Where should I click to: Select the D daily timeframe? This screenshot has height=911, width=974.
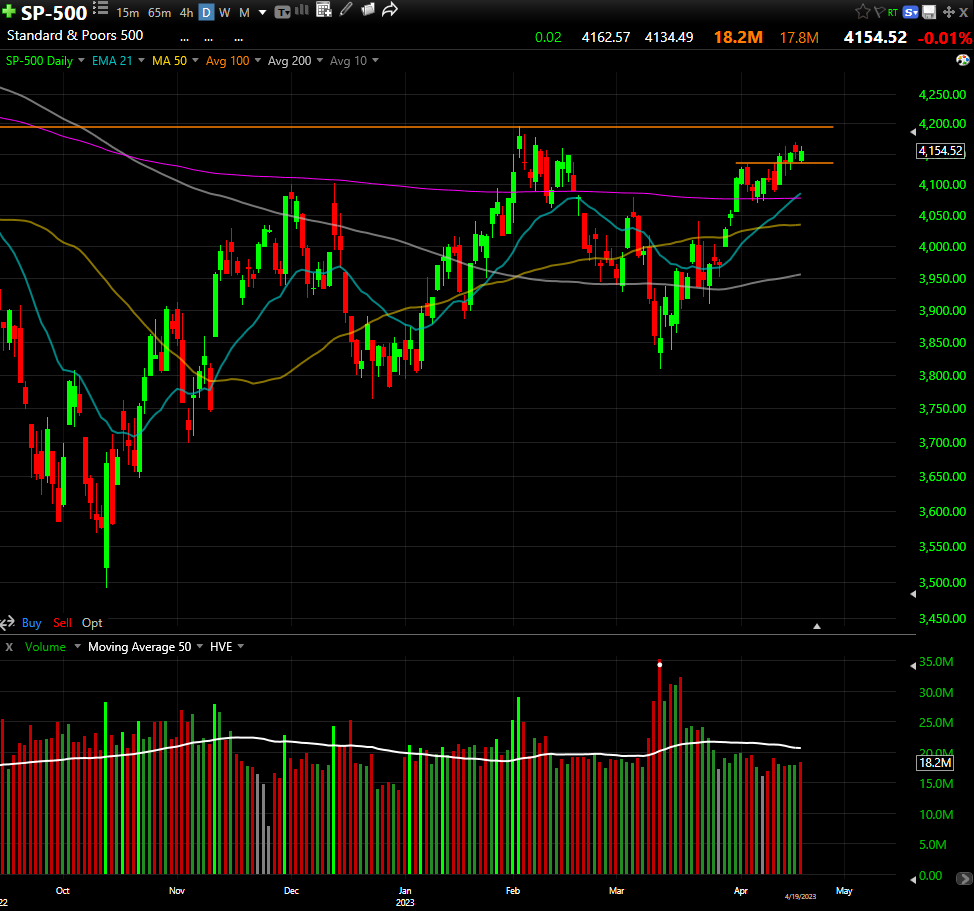point(206,12)
